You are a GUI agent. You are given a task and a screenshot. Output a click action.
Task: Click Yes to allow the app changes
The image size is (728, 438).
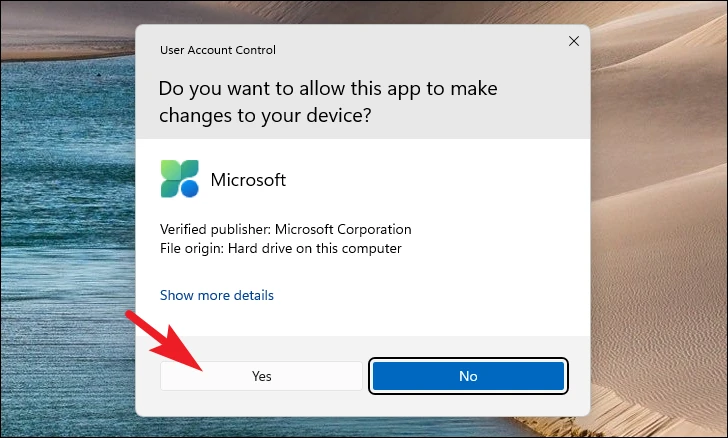click(x=261, y=376)
